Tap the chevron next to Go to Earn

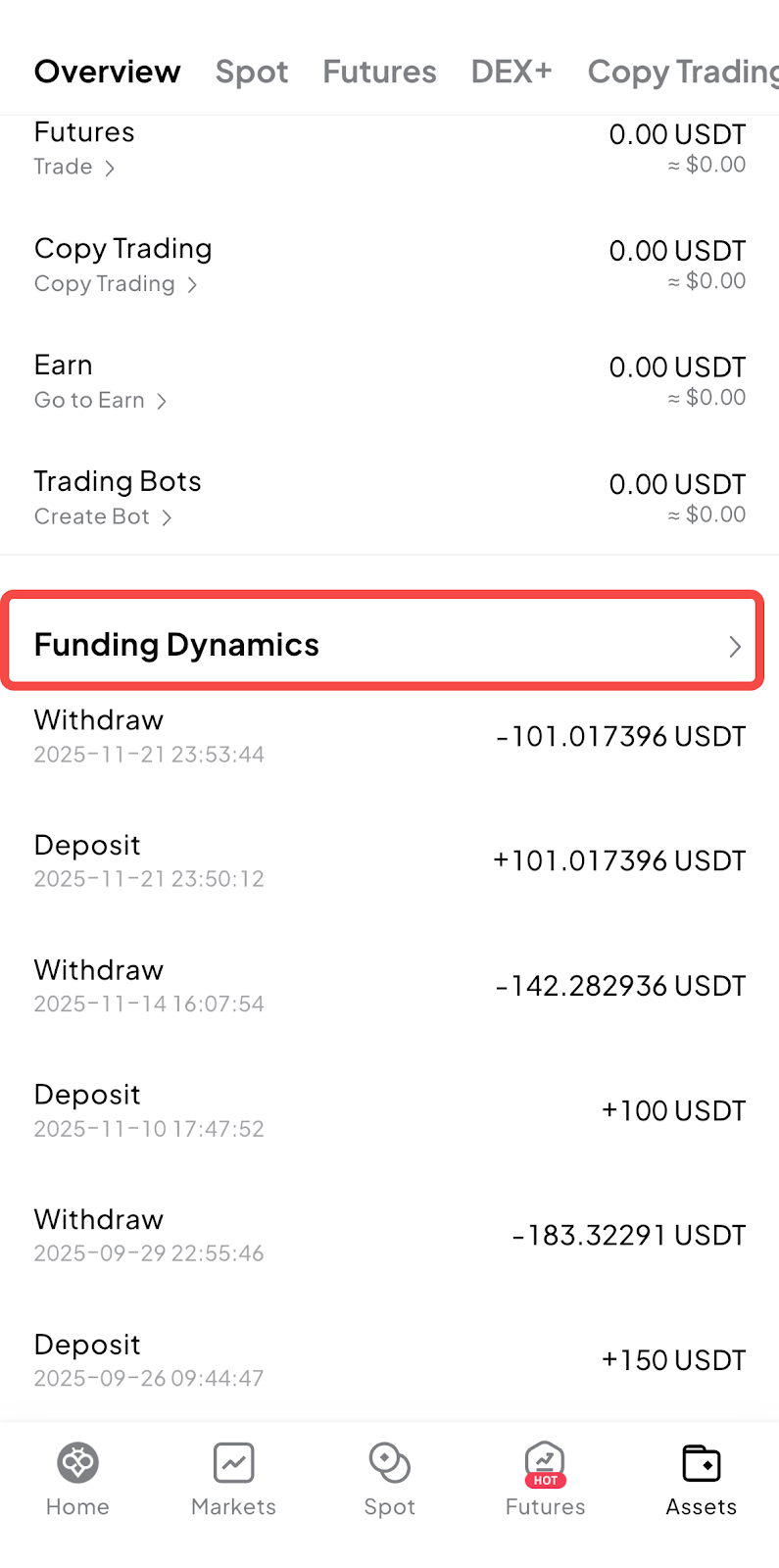162,401
